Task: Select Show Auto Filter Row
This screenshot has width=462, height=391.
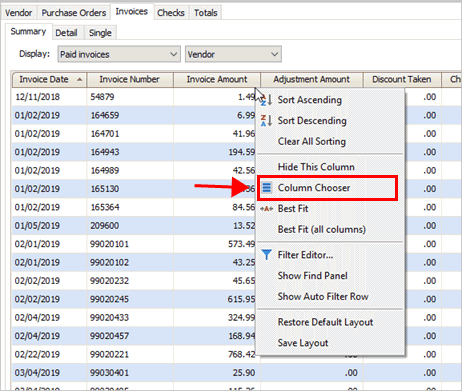Action: pos(330,296)
